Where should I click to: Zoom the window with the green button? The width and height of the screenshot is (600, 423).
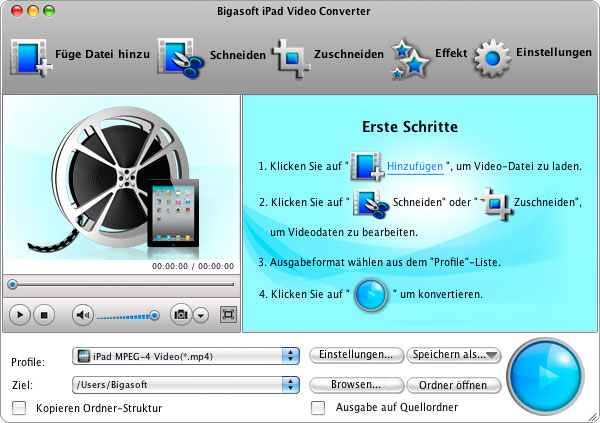point(49,11)
